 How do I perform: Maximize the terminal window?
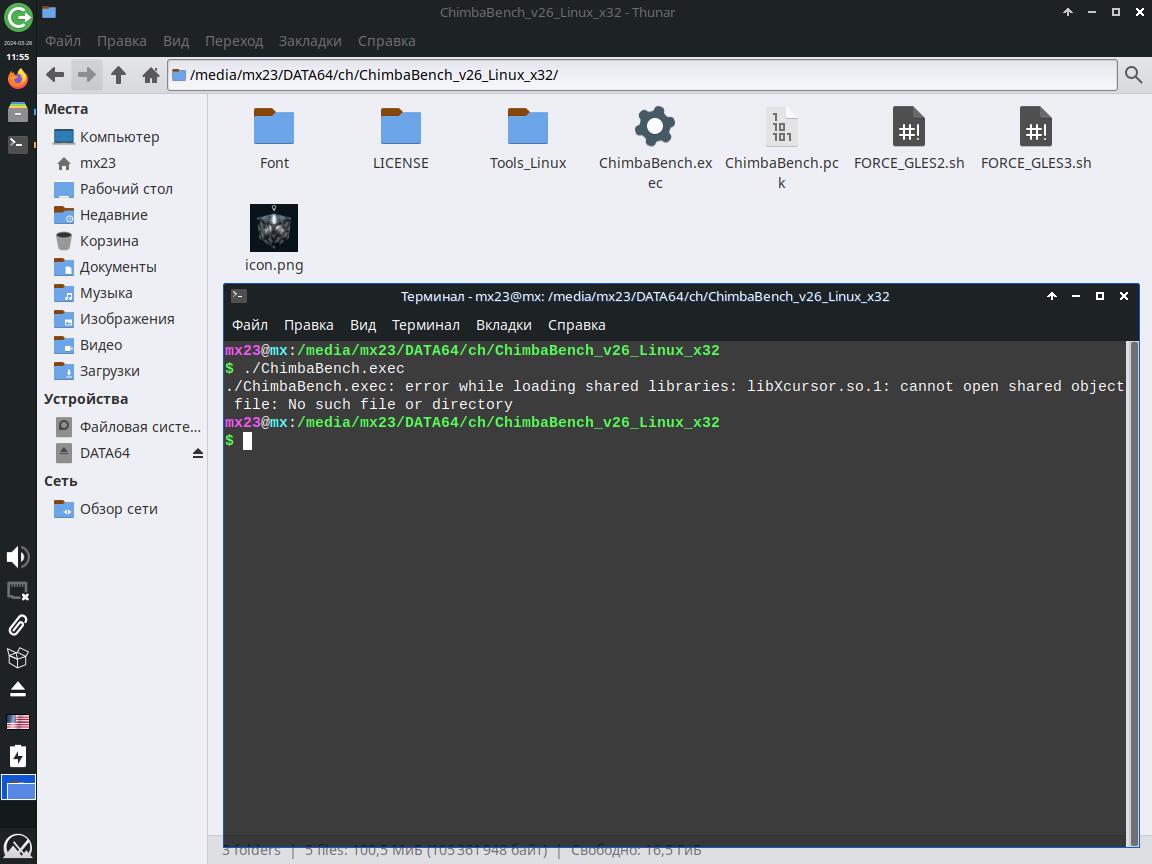pyautogui.click(x=1100, y=296)
